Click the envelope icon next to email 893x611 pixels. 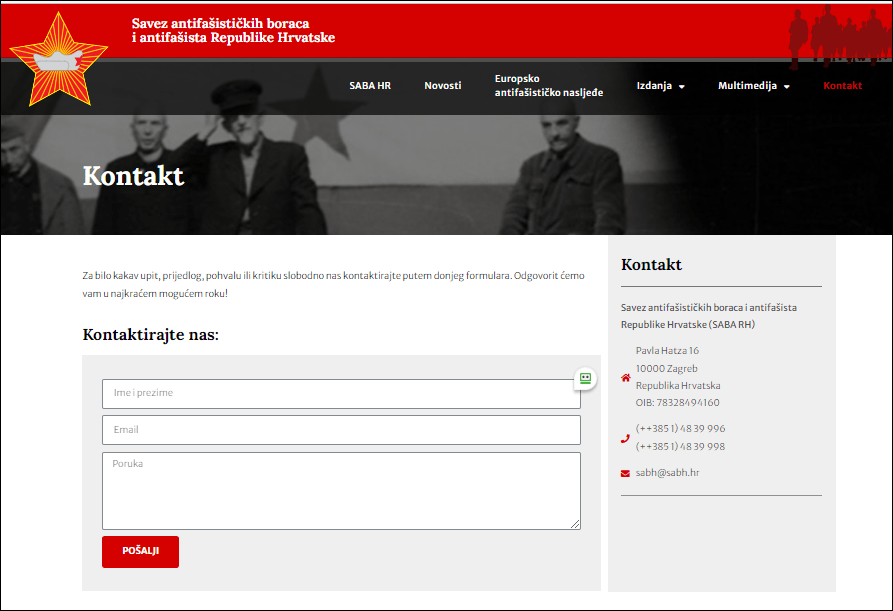[626, 473]
